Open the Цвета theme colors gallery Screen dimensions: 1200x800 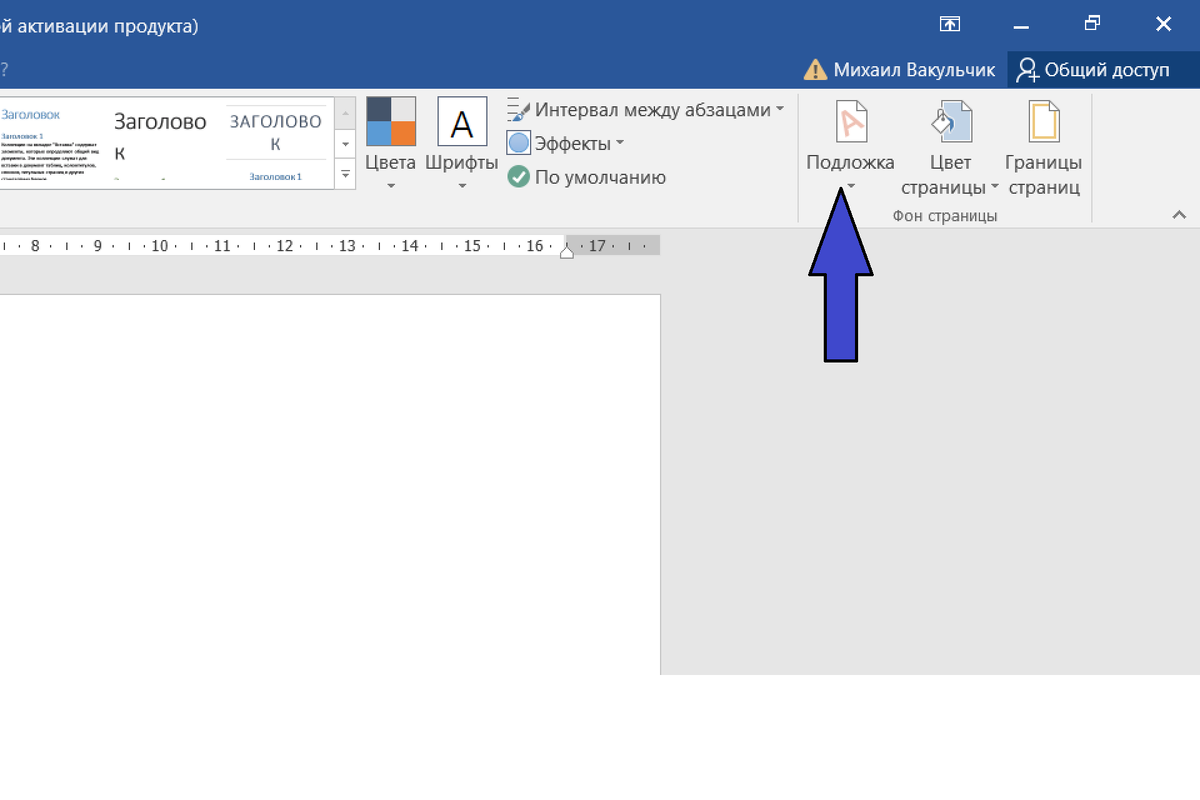click(391, 145)
